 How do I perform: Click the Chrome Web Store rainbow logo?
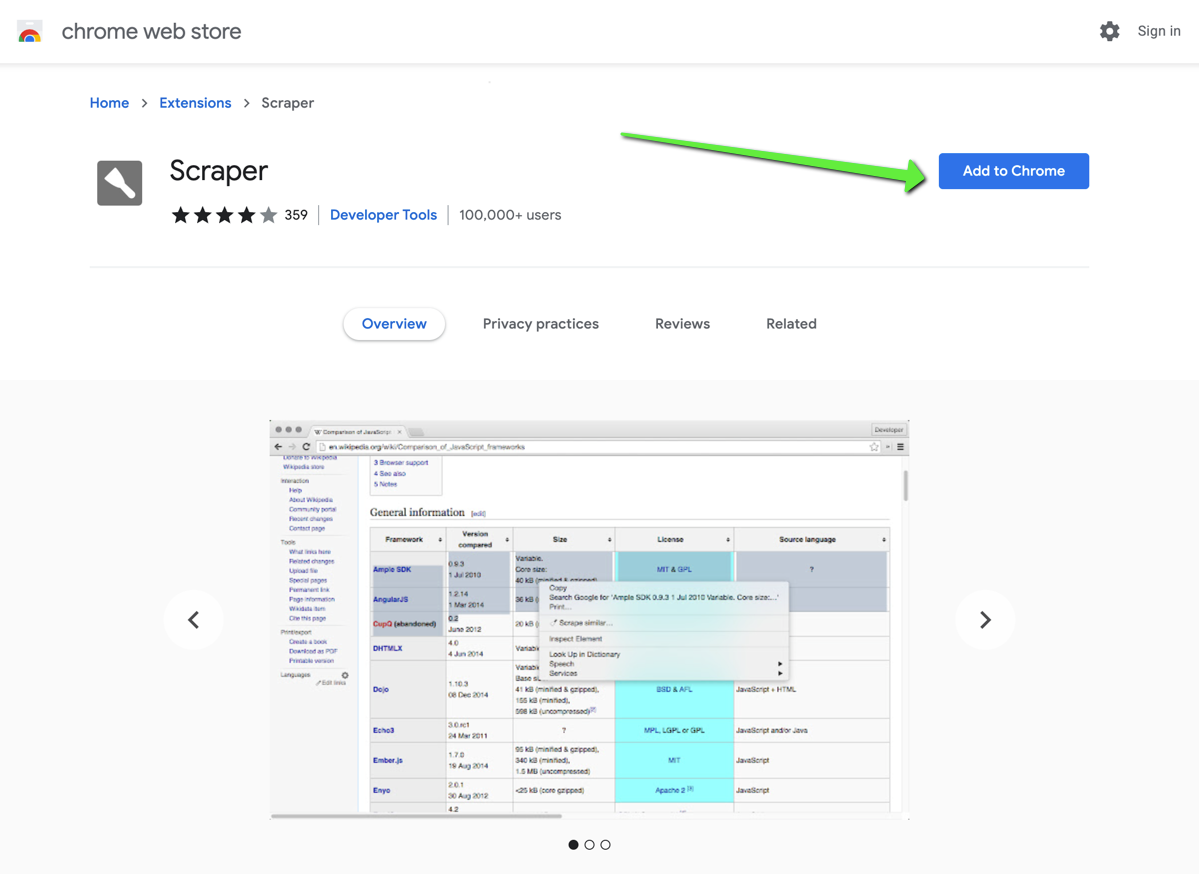[x=30, y=31]
